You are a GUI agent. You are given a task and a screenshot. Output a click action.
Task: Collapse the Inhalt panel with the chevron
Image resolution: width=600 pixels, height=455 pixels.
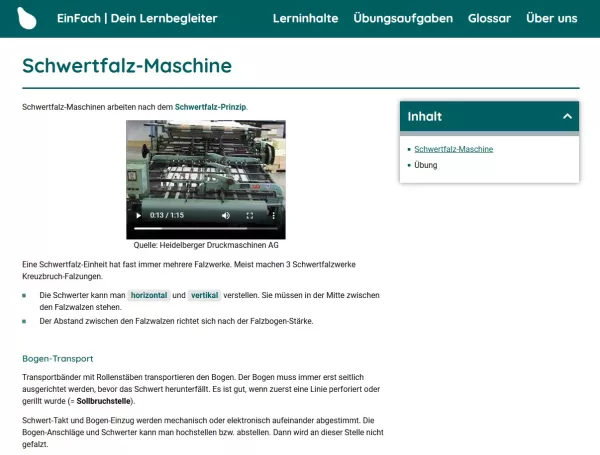coord(567,116)
